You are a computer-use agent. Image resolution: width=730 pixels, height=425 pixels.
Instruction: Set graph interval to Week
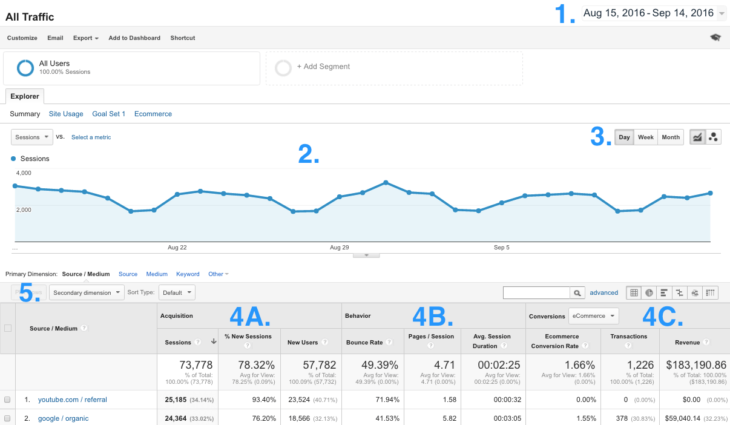tap(646, 137)
